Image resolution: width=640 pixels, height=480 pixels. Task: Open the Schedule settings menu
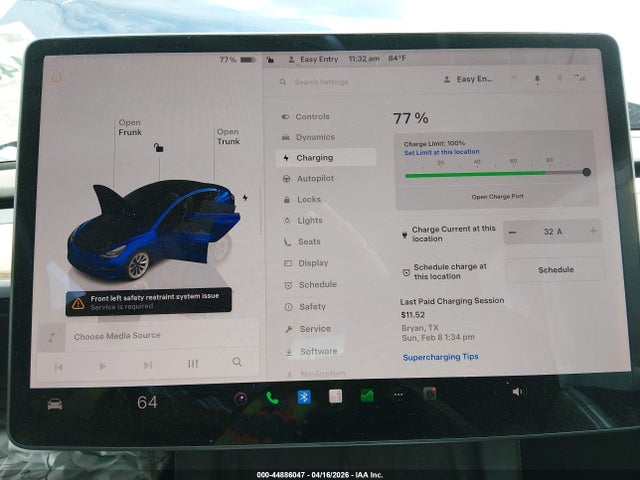point(310,284)
